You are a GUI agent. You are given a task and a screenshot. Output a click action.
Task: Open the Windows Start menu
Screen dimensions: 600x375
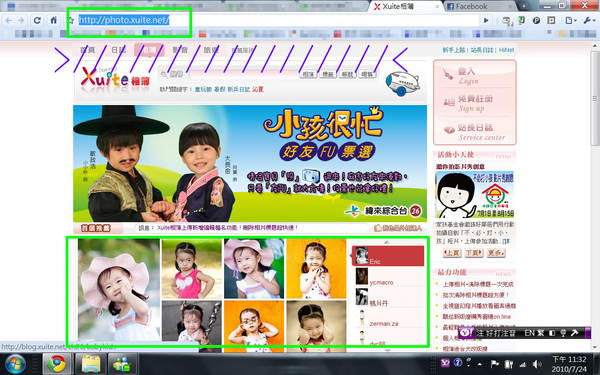tap(15, 364)
